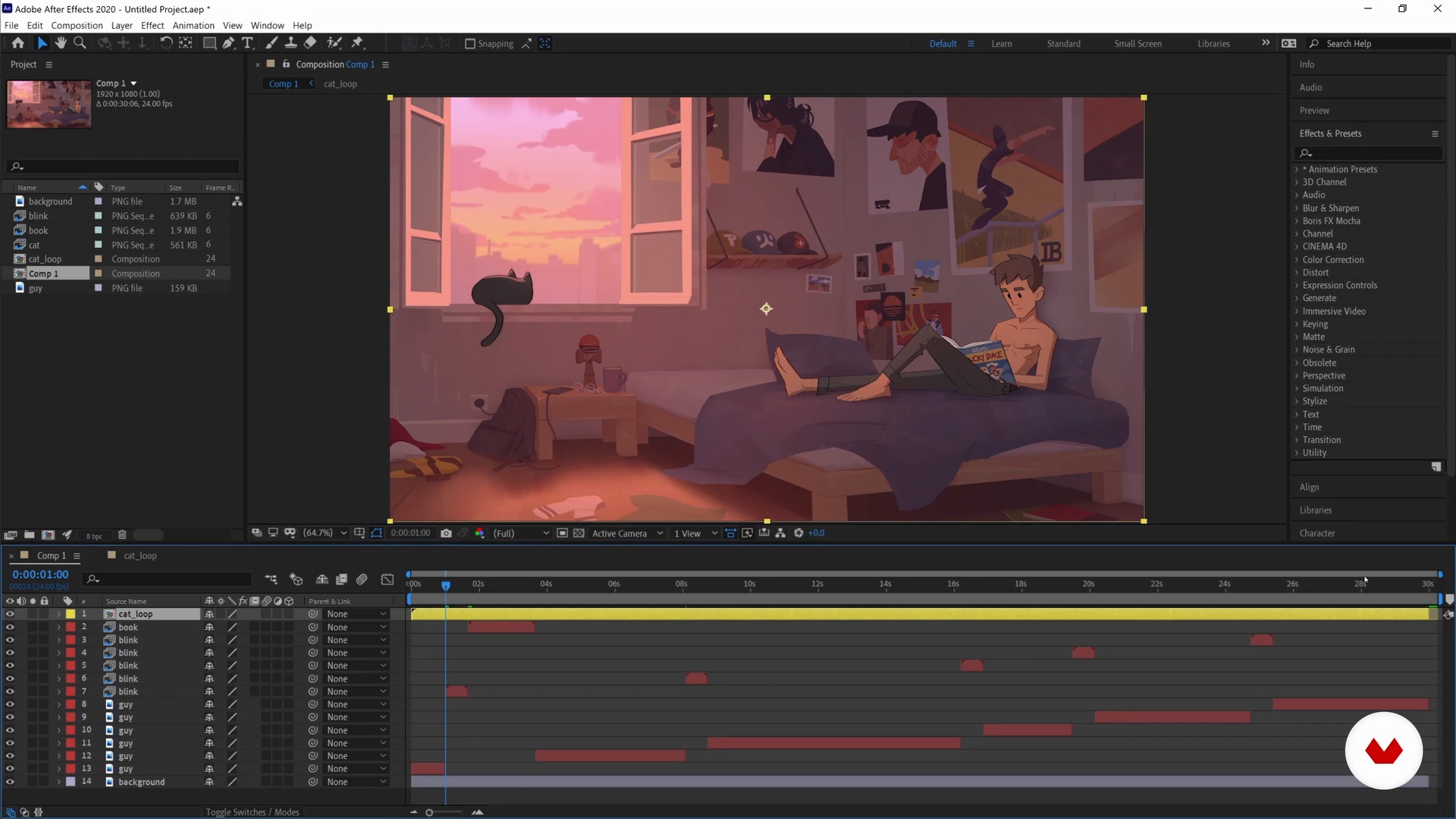Open the Active Camera view dropdown

[627, 533]
